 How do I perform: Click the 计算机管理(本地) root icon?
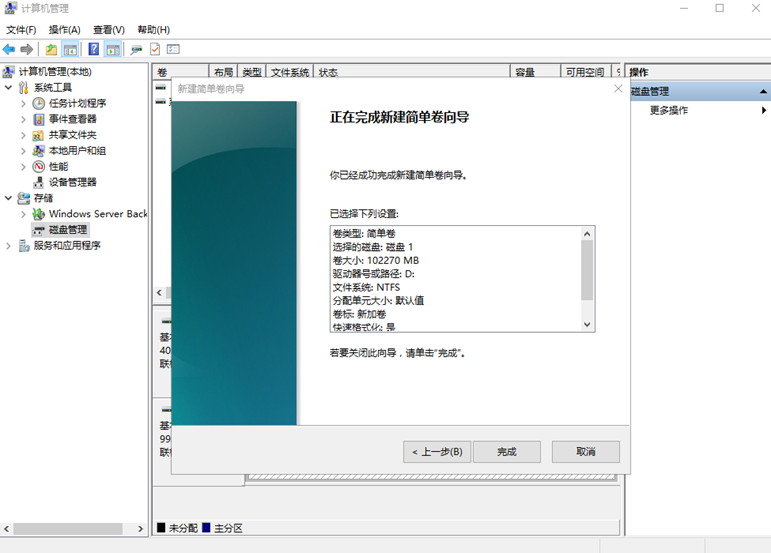[8, 72]
